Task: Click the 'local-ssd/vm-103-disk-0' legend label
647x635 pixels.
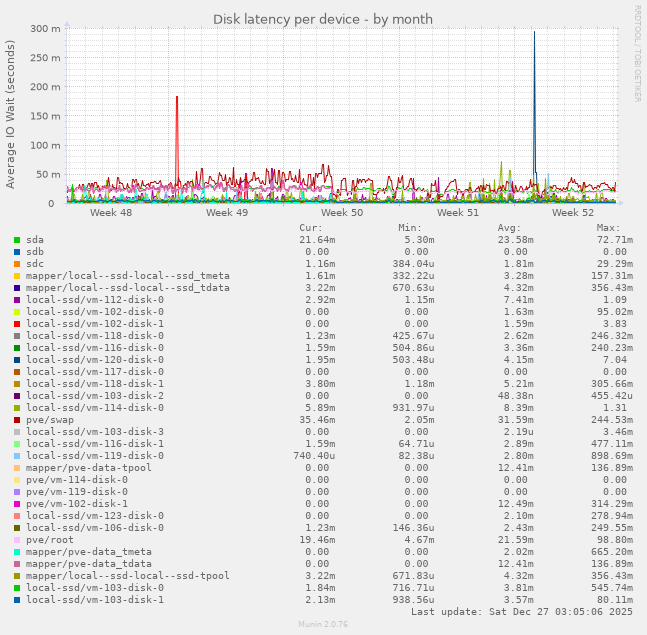Action: click(x=95, y=588)
